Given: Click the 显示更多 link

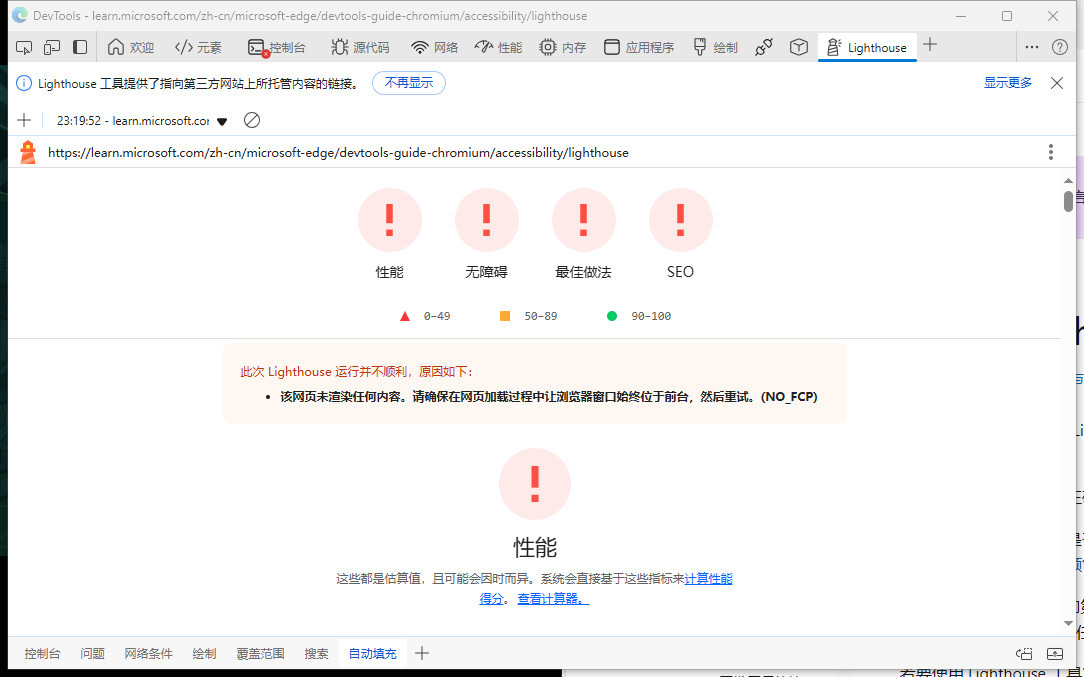Looking at the screenshot, I should coord(1008,83).
